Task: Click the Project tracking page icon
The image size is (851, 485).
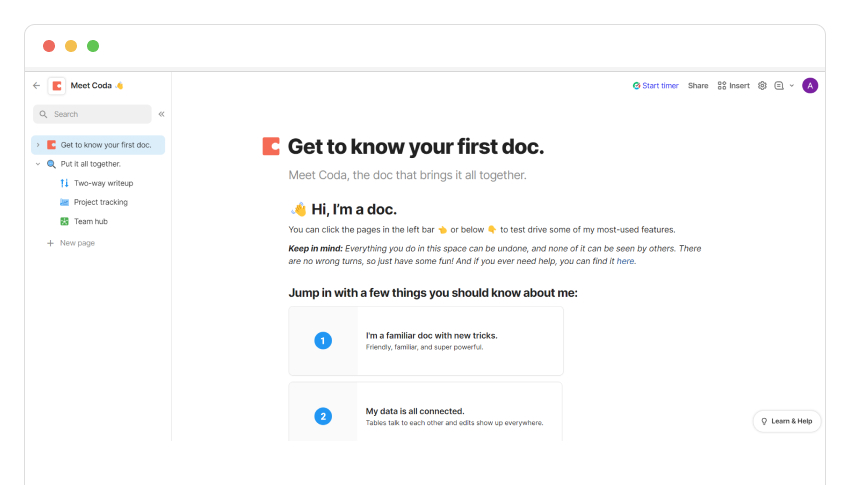Action: pyautogui.click(x=65, y=202)
